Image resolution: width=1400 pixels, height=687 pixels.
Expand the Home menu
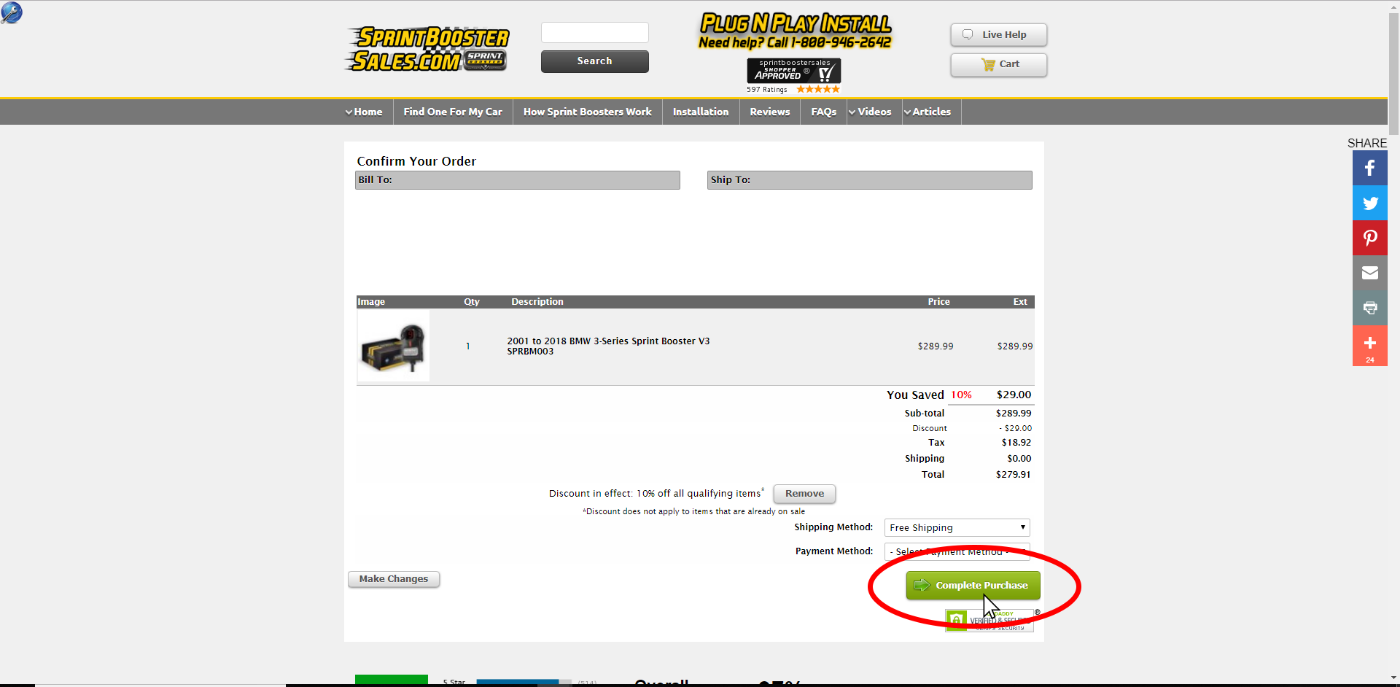(x=364, y=112)
